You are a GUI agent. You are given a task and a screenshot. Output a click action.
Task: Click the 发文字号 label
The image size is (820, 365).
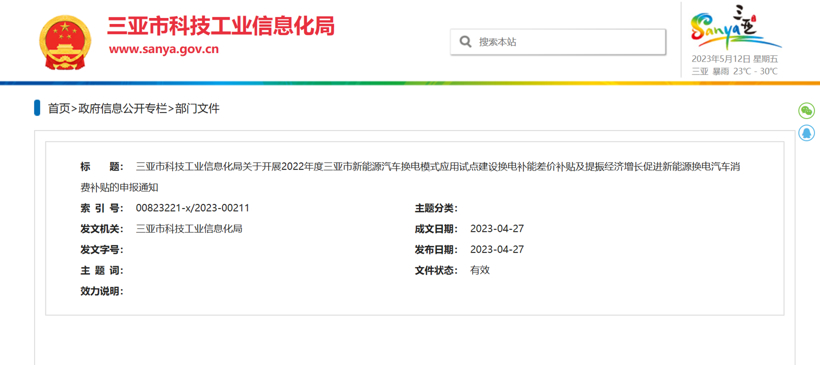point(102,249)
